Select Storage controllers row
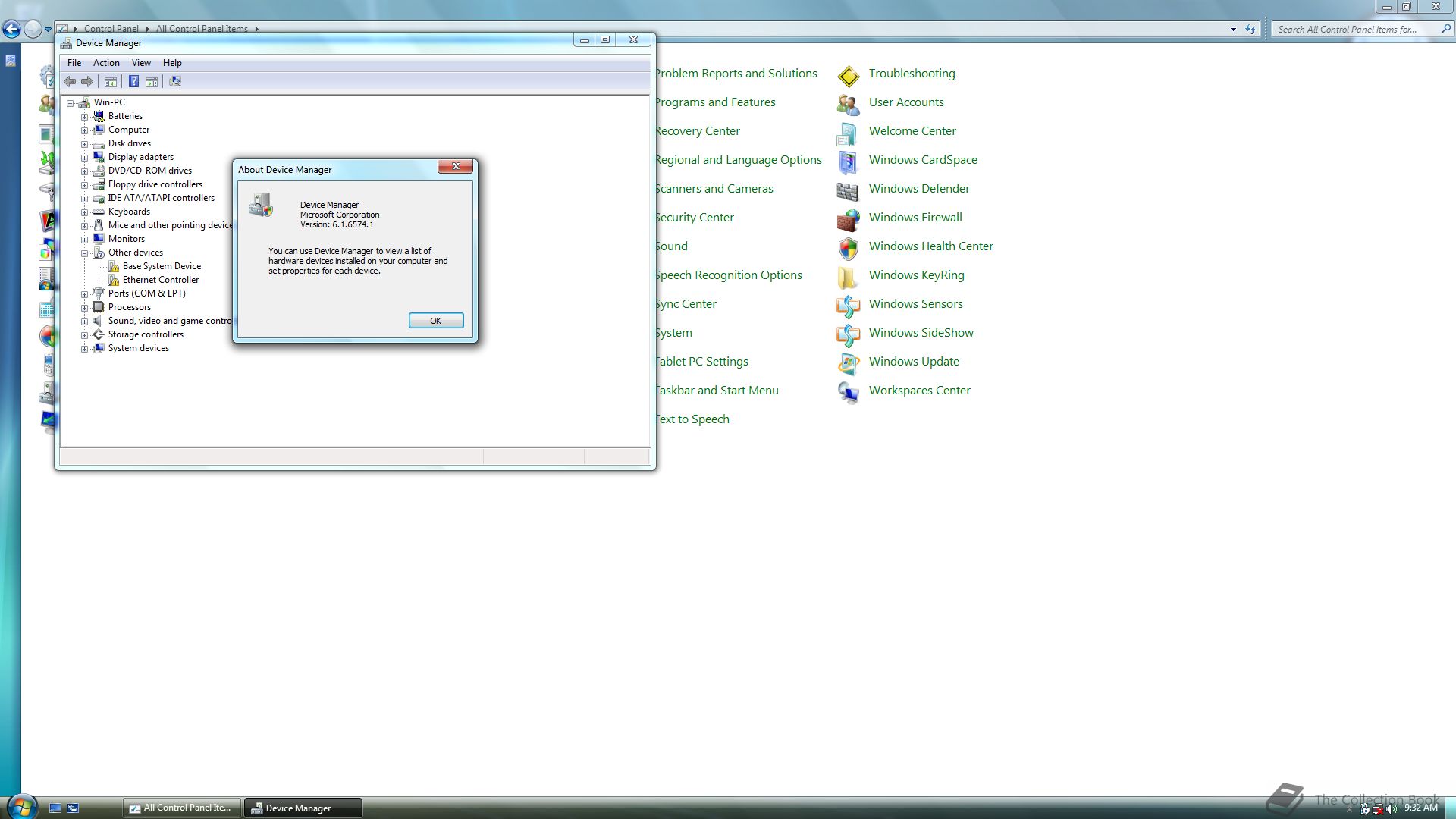1456x819 pixels. coord(146,334)
